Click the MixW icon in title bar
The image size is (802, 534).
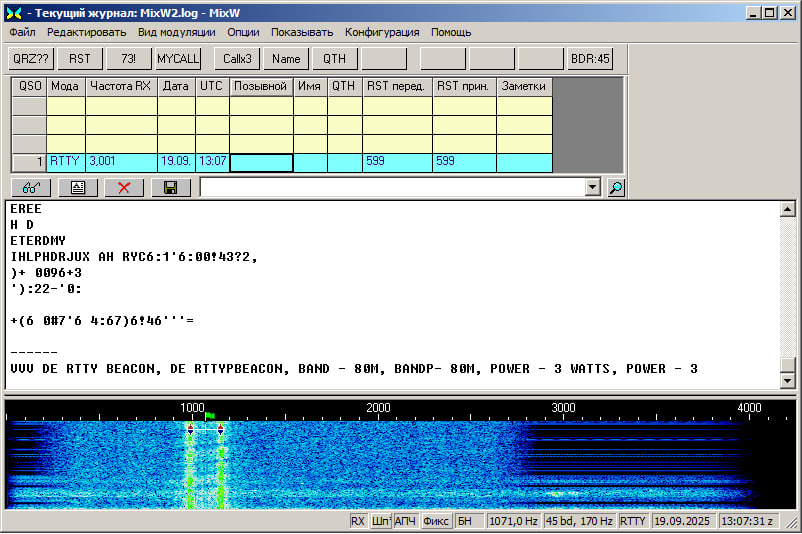pos(13,13)
